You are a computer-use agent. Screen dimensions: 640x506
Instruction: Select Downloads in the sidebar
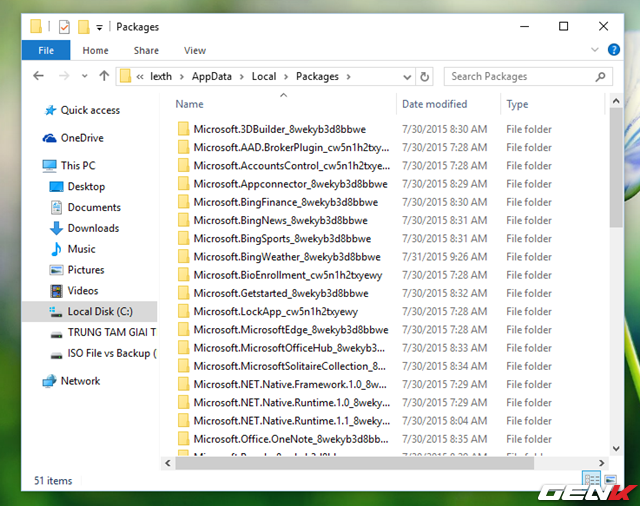(93, 228)
